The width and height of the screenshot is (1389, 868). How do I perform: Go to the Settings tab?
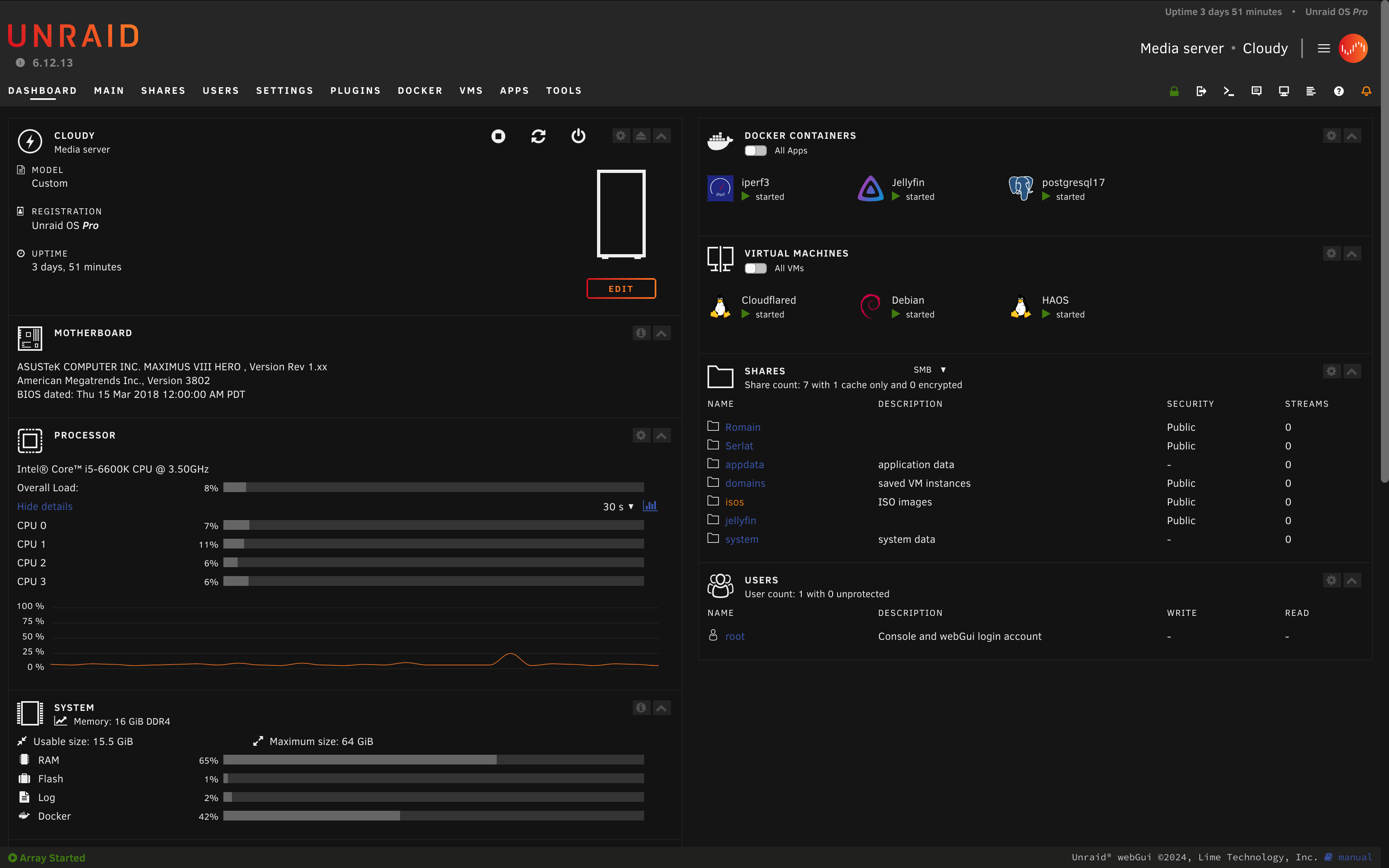(284, 91)
